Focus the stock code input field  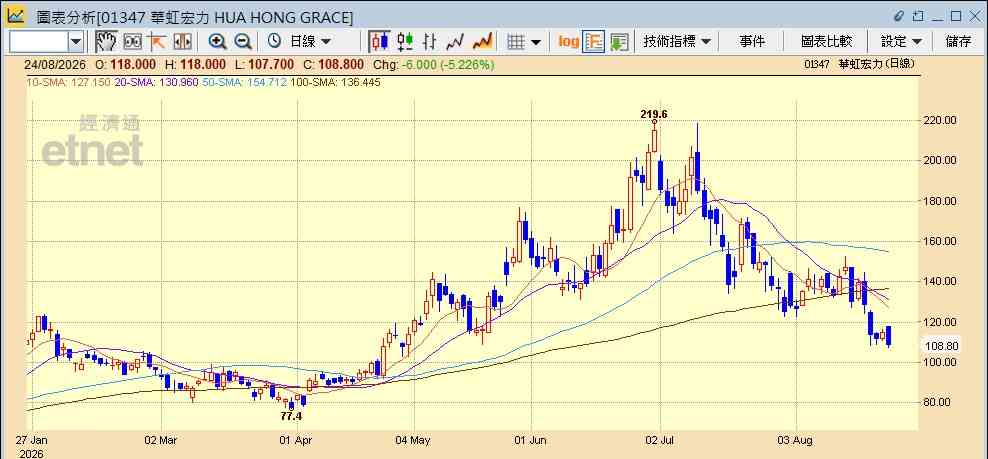(38, 42)
